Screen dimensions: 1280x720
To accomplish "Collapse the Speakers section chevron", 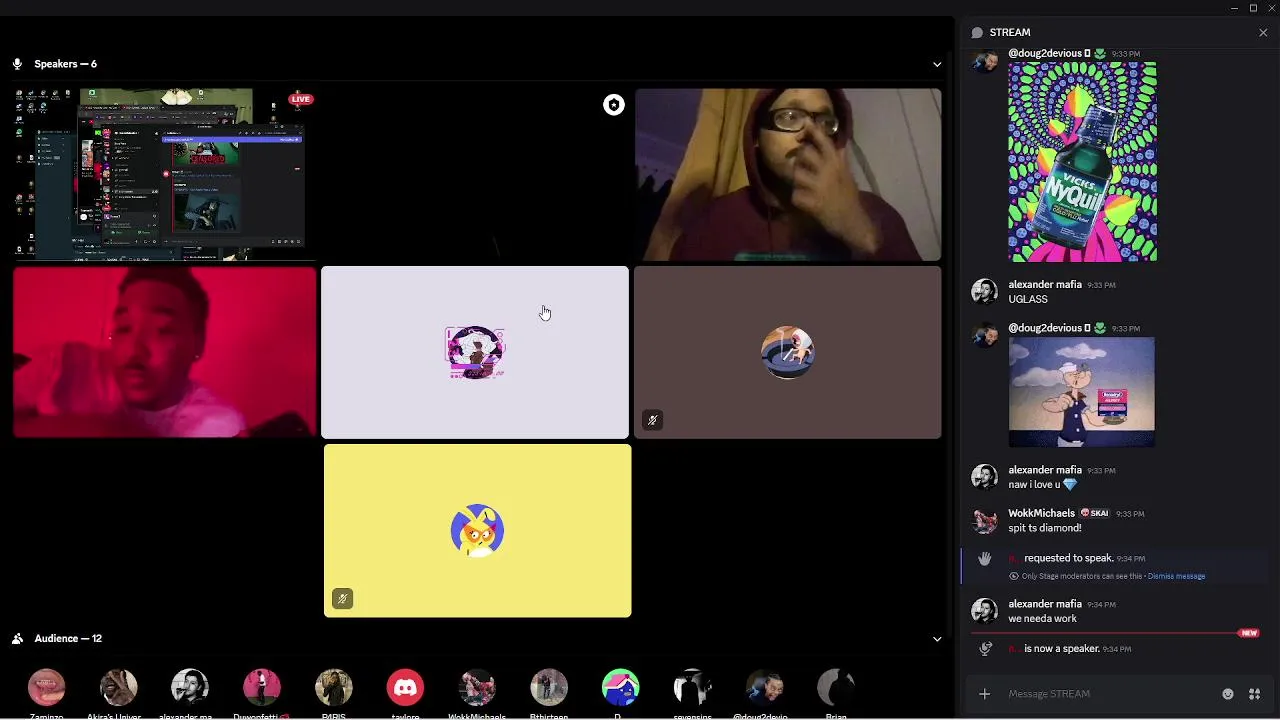I will click(x=937, y=64).
